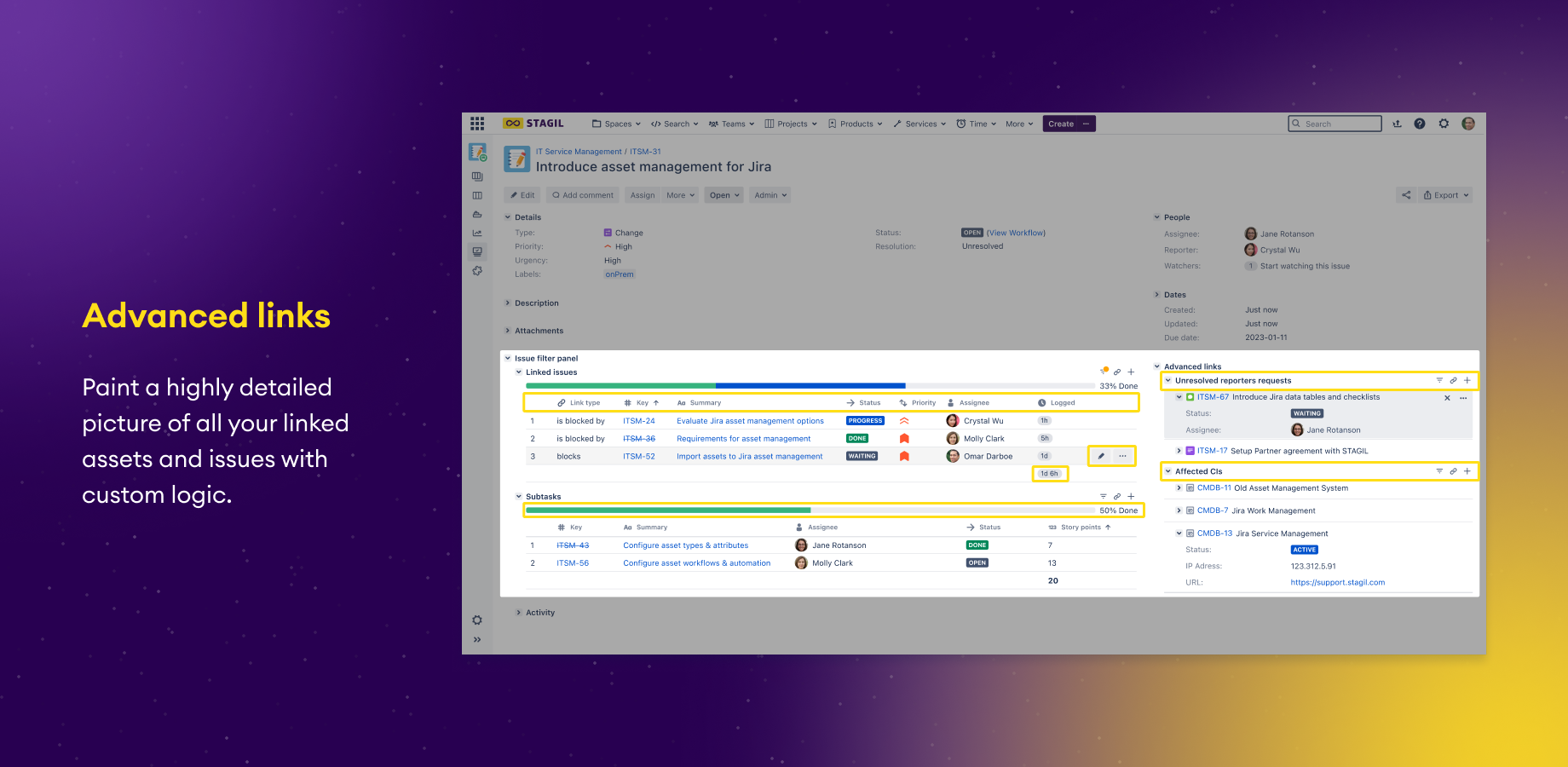Viewport: 1568px width, 767px height.
Task: Expand the ITSM-17 Setup Partner agreement entry
Action: point(1179,451)
